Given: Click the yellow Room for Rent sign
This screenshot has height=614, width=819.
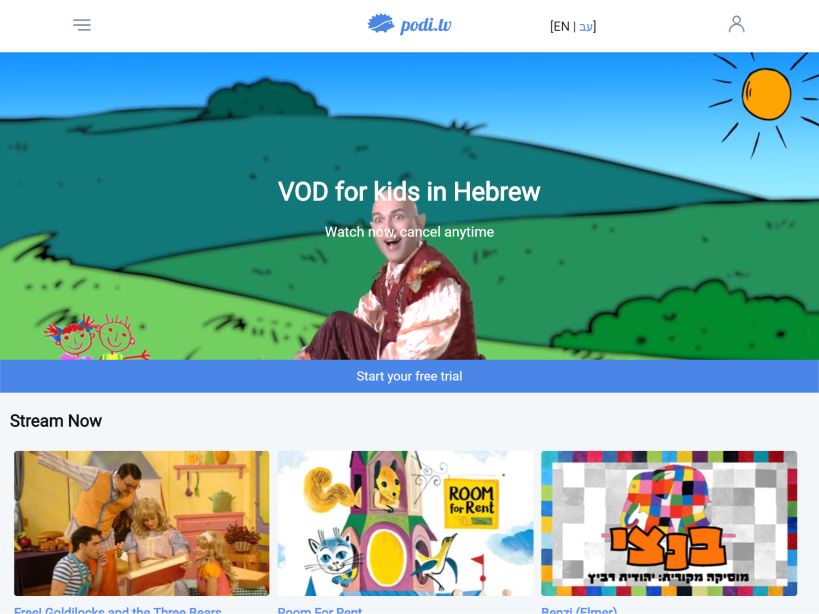Looking at the screenshot, I should pyautogui.click(x=471, y=502).
